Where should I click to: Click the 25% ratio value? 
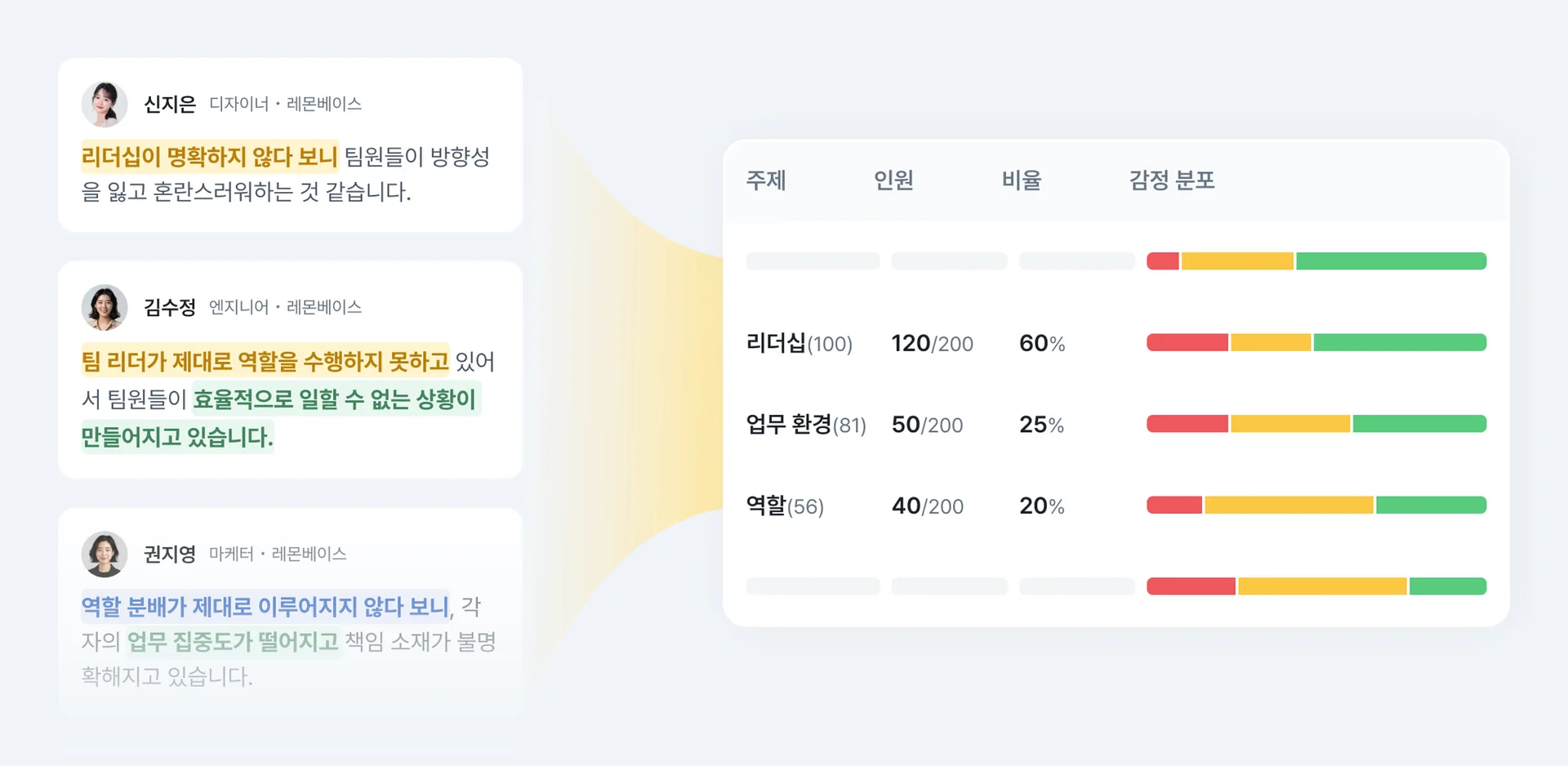[1041, 425]
